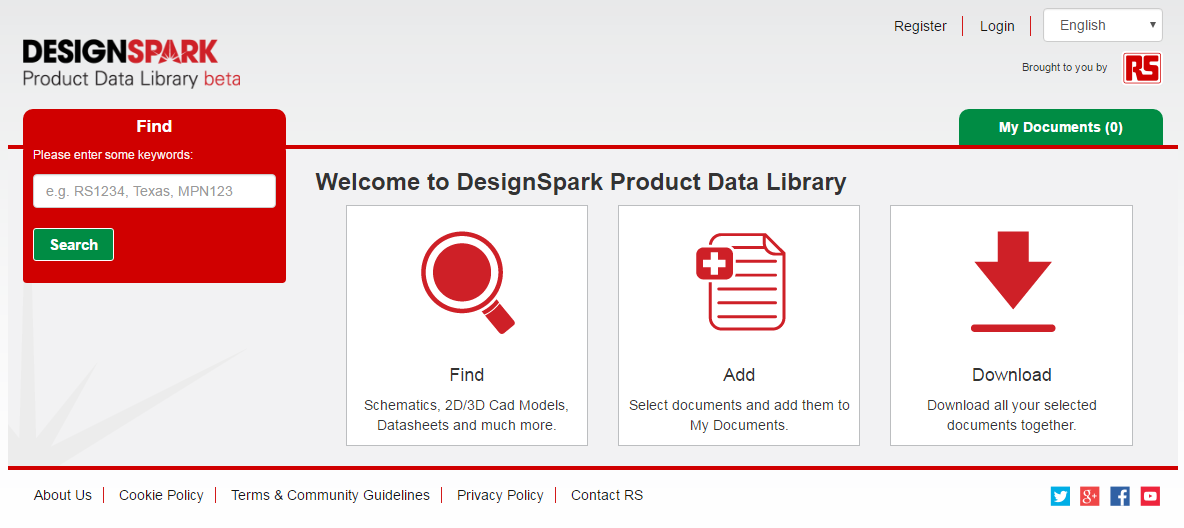Viewport: 1184px width, 528px height.
Task: Open the Cookie Policy link
Action: pyautogui.click(x=161, y=496)
